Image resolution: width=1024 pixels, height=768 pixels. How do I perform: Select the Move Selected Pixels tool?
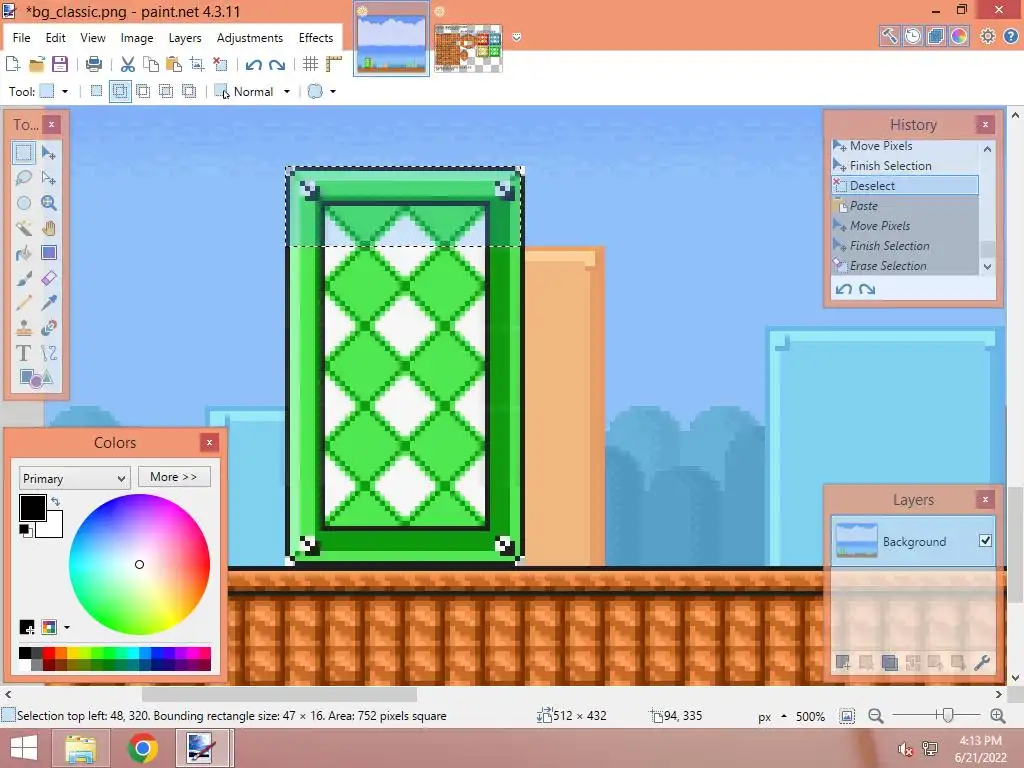[49, 153]
